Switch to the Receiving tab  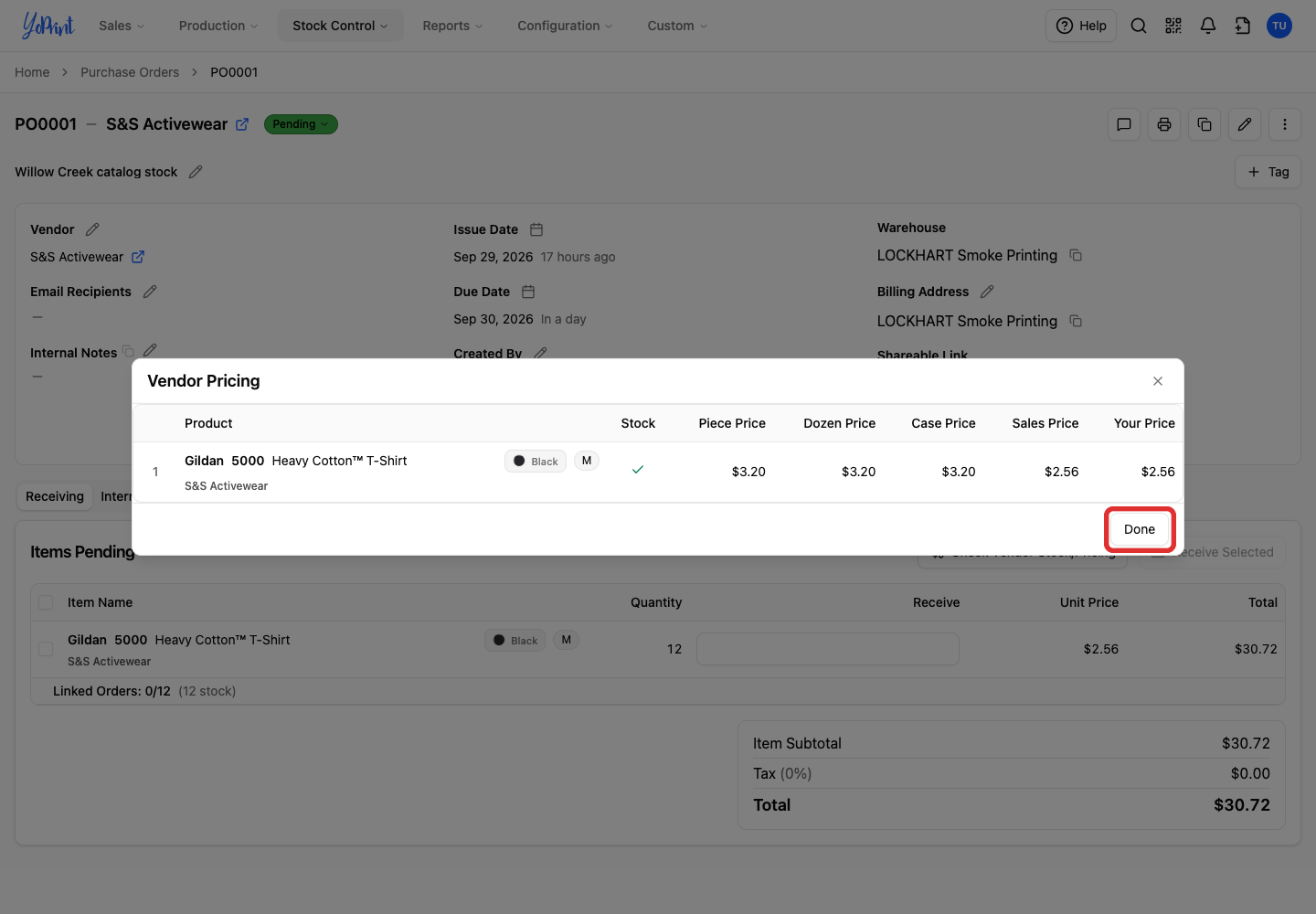pyautogui.click(x=55, y=496)
